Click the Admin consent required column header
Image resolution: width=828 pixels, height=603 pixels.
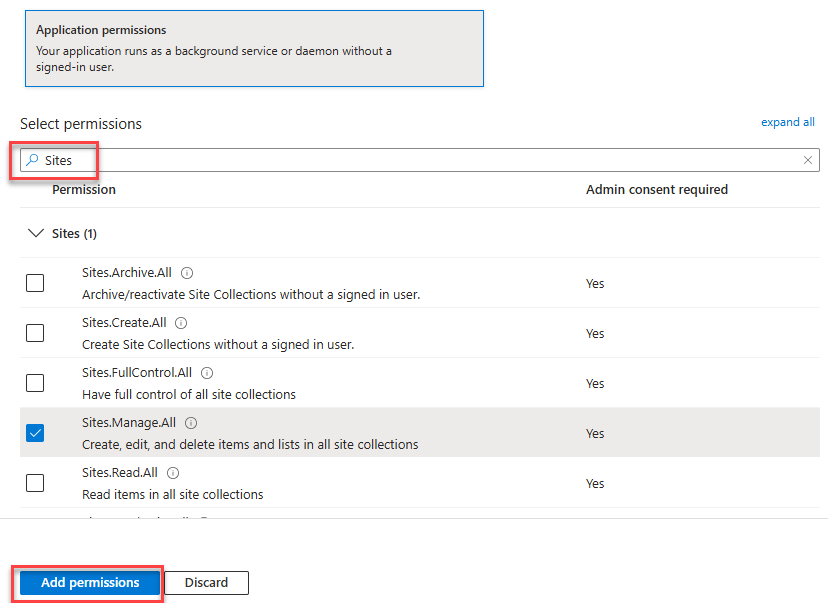click(x=656, y=189)
